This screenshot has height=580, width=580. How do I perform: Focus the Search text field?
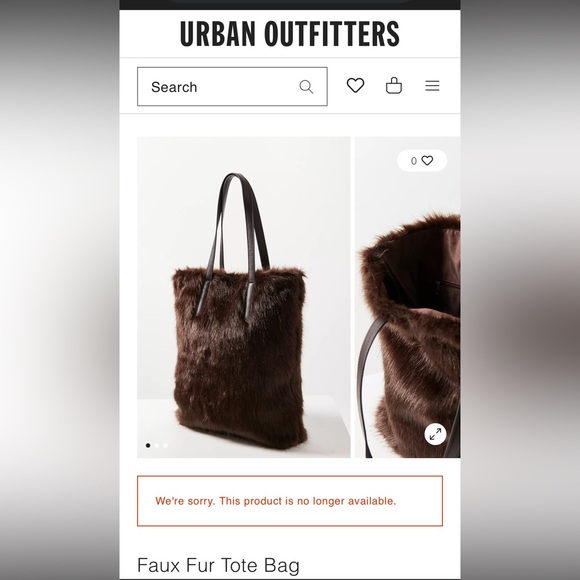232,87
